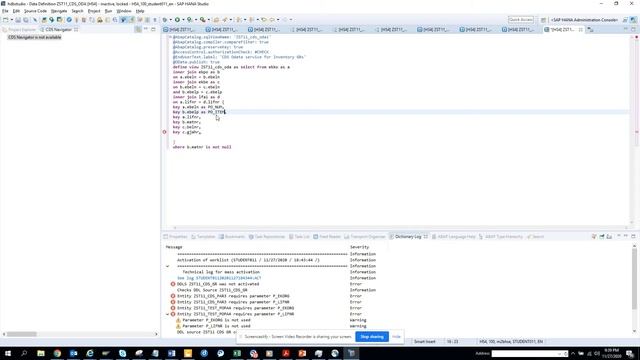The width and height of the screenshot is (640, 360).
Task: Switch to the CDS Navigator tab
Action: pos(58,29)
